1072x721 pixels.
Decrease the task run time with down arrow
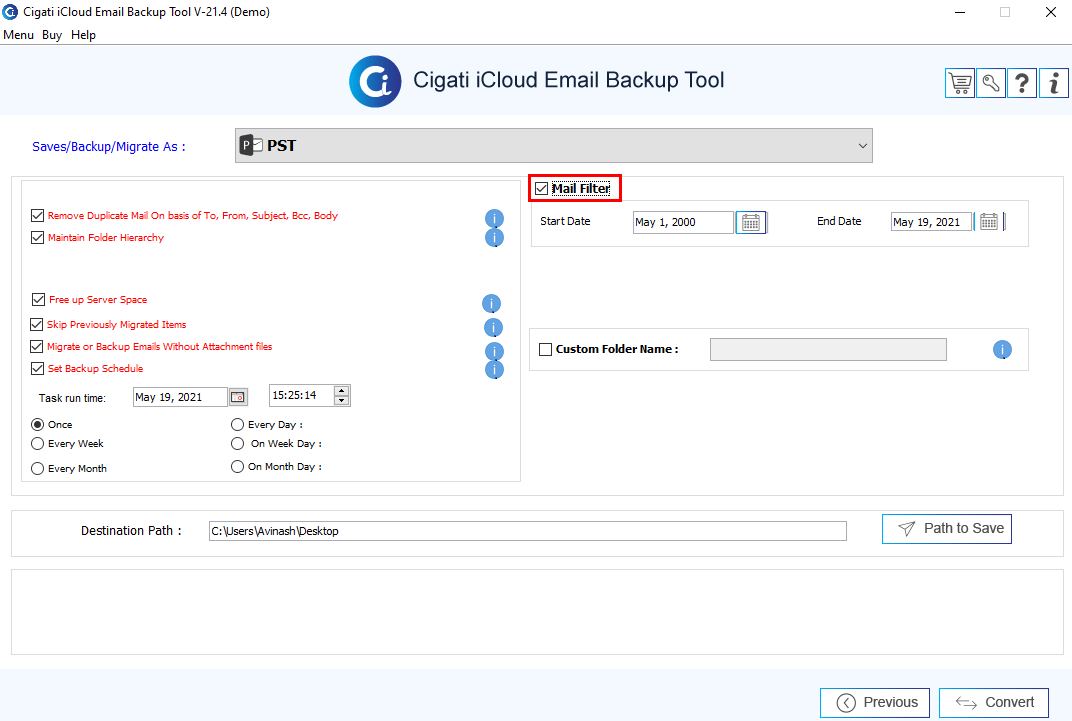click(341, 400)
